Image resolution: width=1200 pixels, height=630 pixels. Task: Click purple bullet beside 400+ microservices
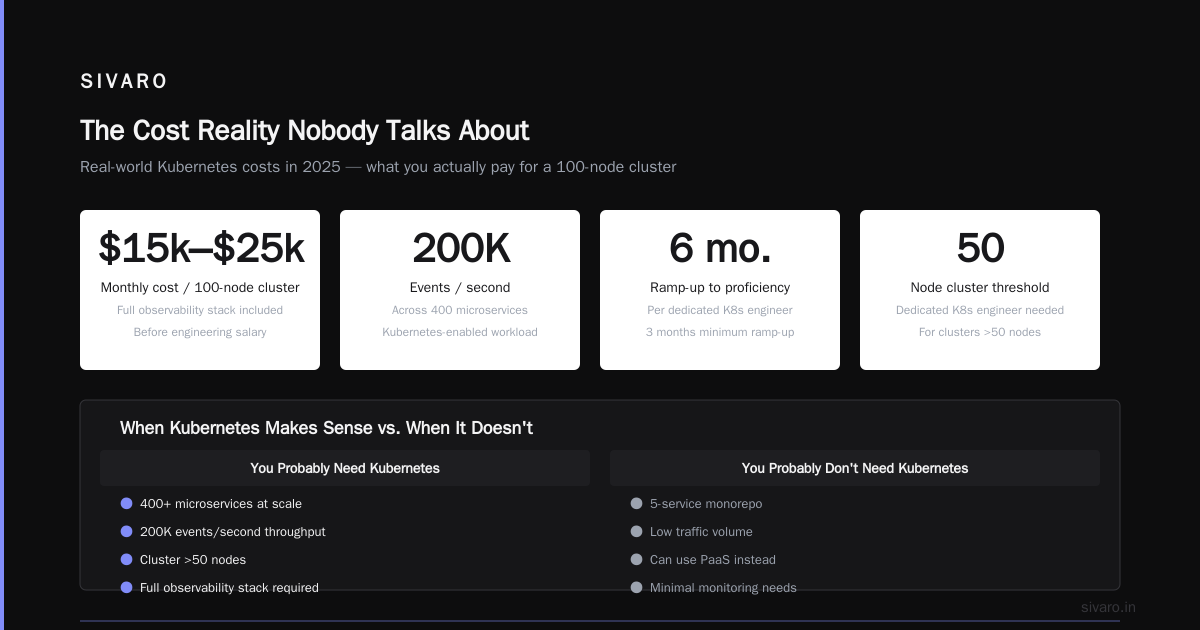click(x=126, y=504)
